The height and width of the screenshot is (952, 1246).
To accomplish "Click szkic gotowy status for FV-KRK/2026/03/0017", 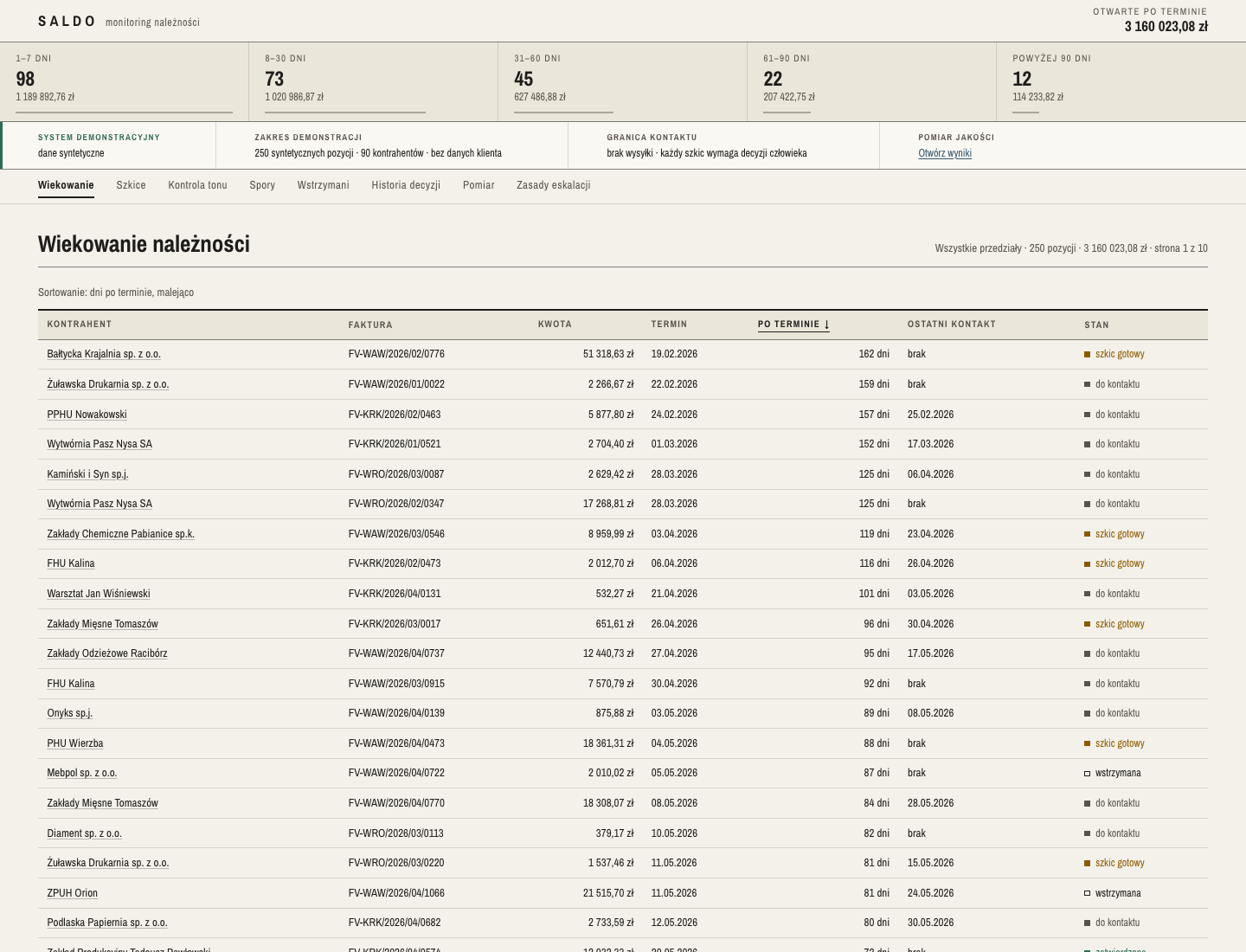I will pos(1114,624).
